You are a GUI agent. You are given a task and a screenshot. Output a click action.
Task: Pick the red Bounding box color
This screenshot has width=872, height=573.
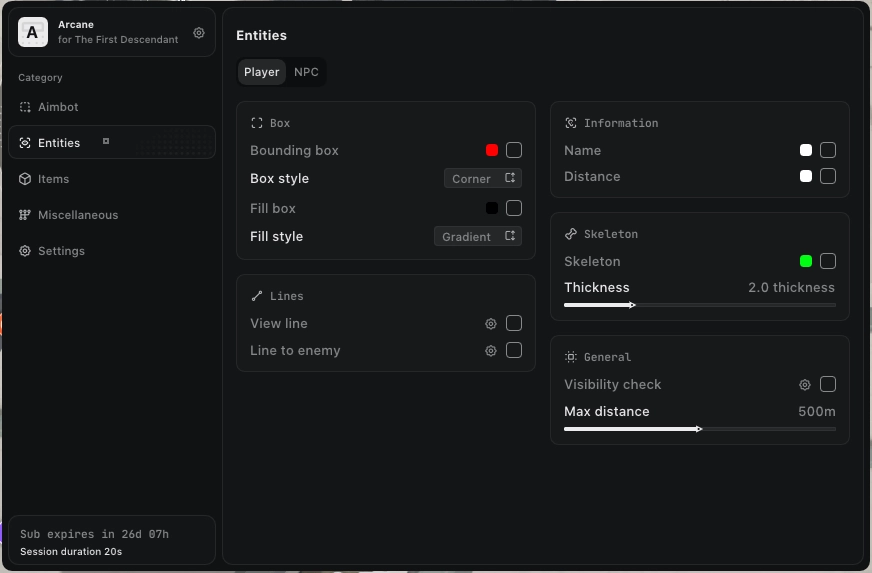point(492,150)
